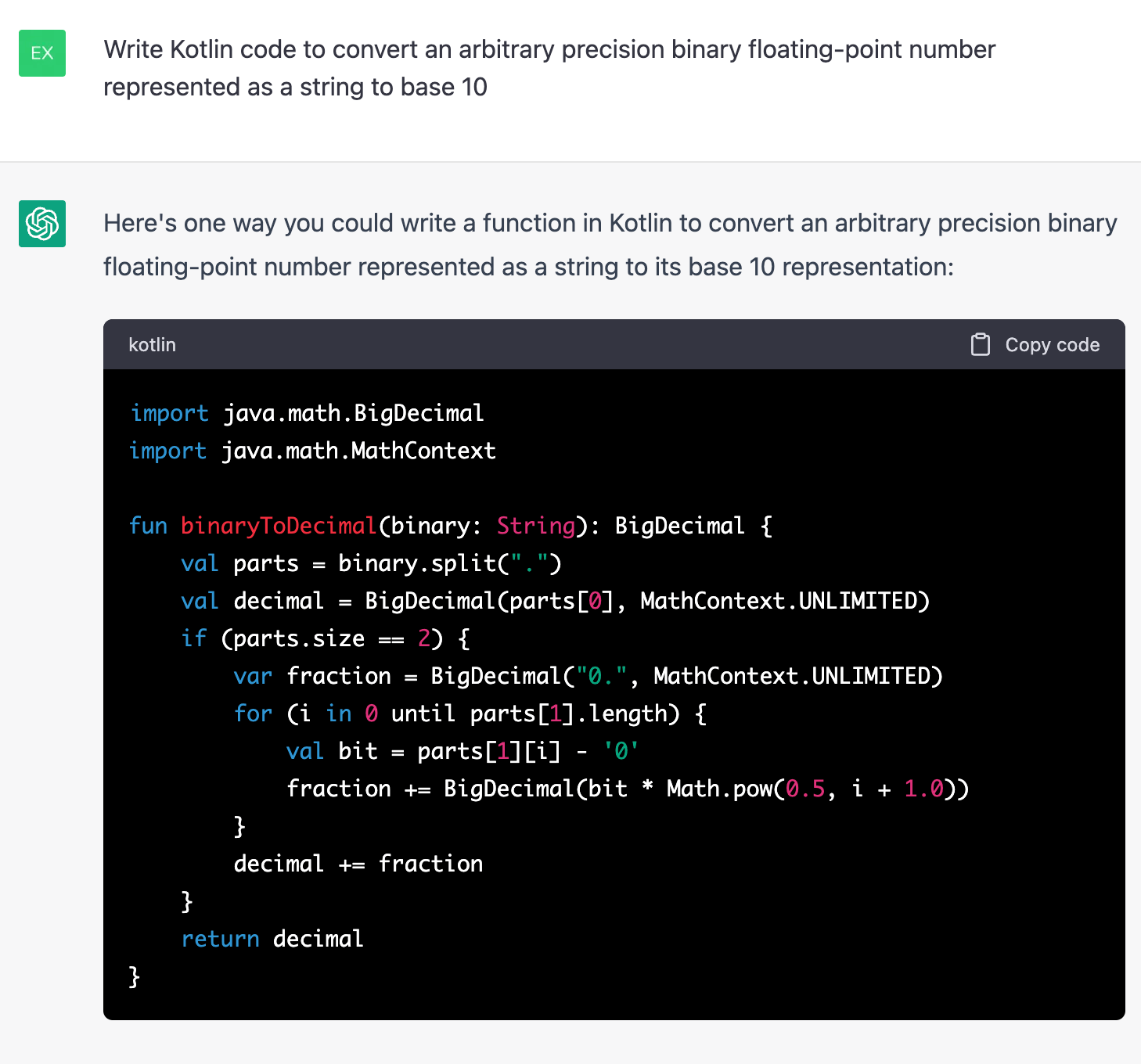Click the import java.math.BigDecimal line

pos(307,413)
